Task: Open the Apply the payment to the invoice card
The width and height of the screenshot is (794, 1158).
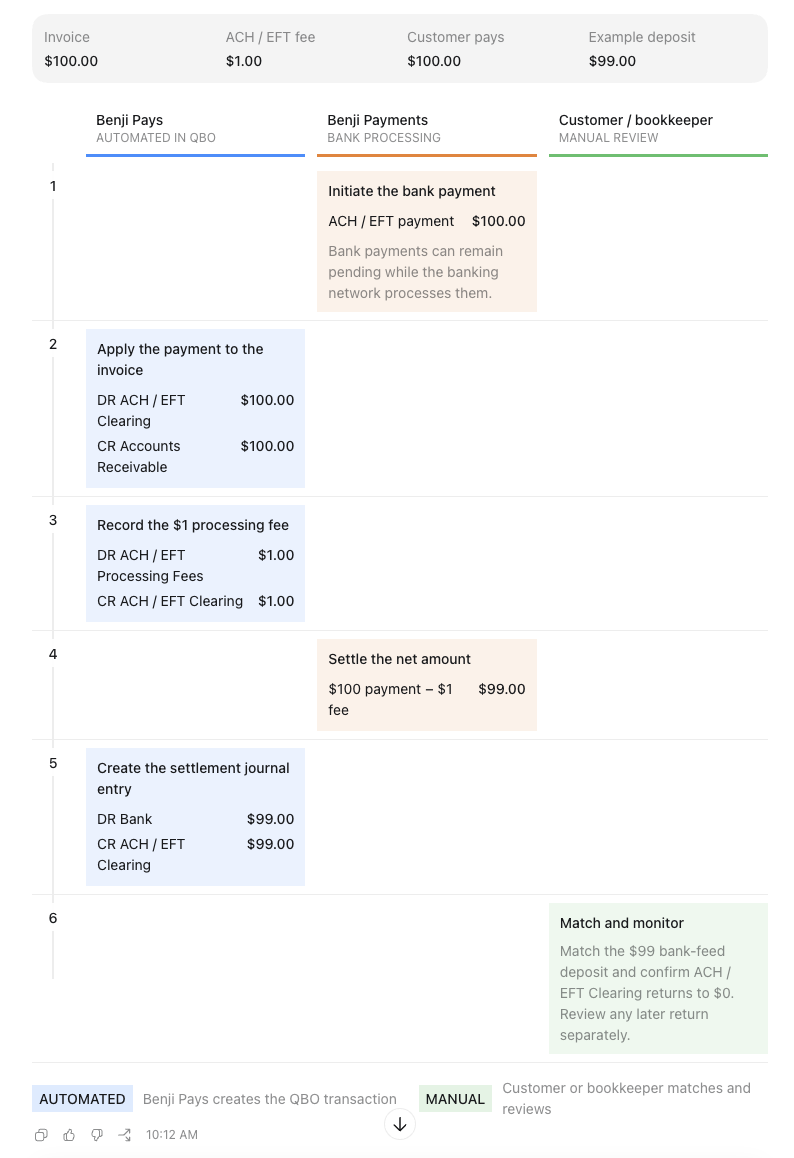Action: click(195, 408)
